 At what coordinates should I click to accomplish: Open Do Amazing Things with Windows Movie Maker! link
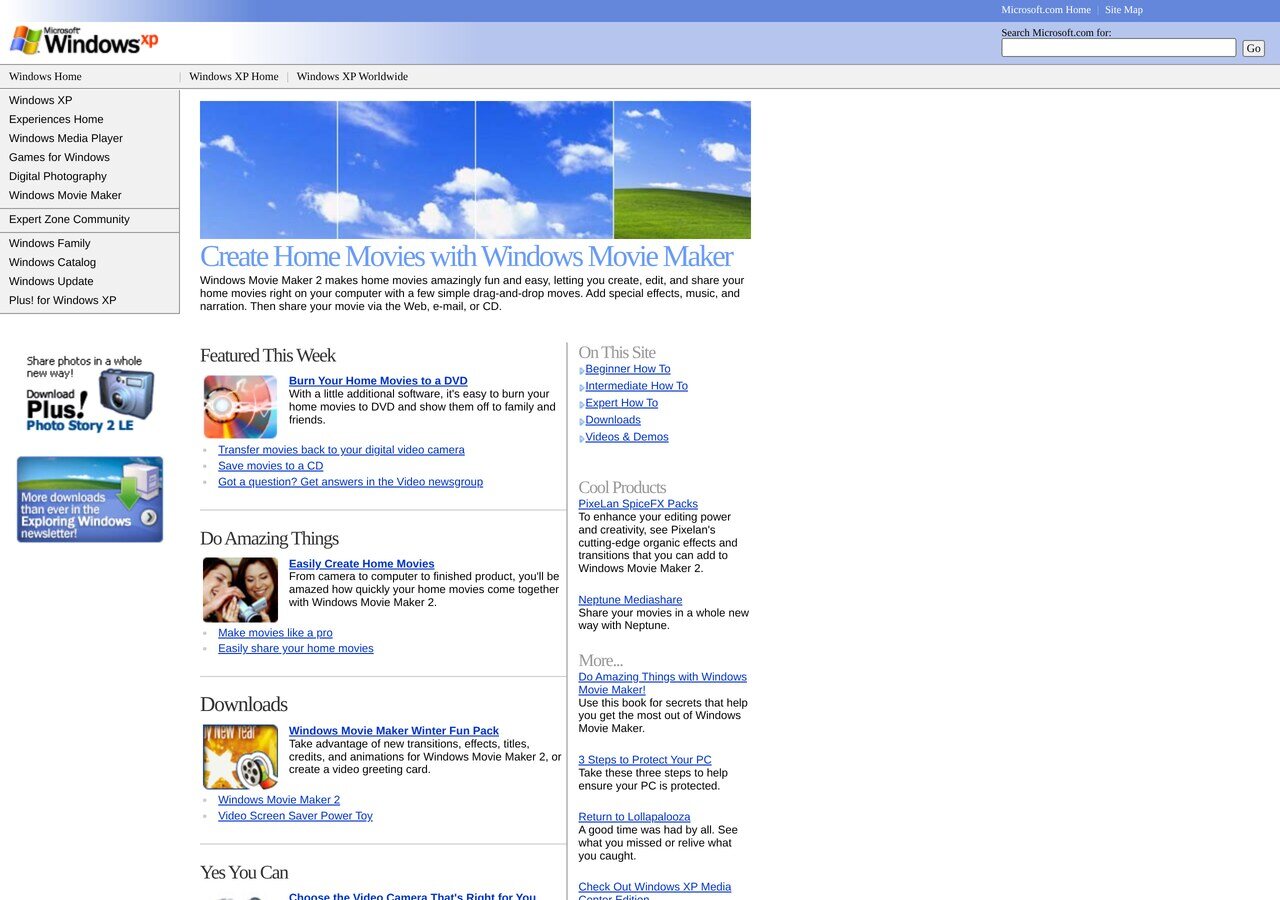662,683
